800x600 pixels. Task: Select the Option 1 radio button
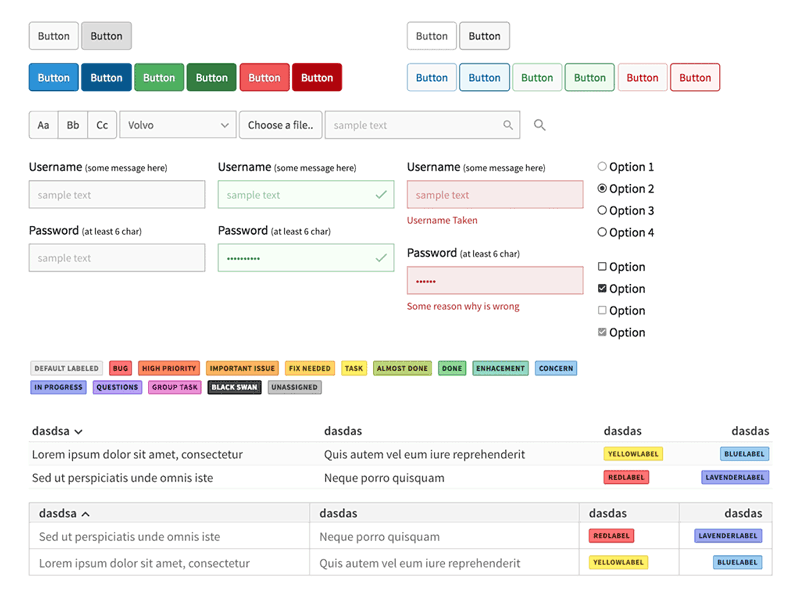602,167
